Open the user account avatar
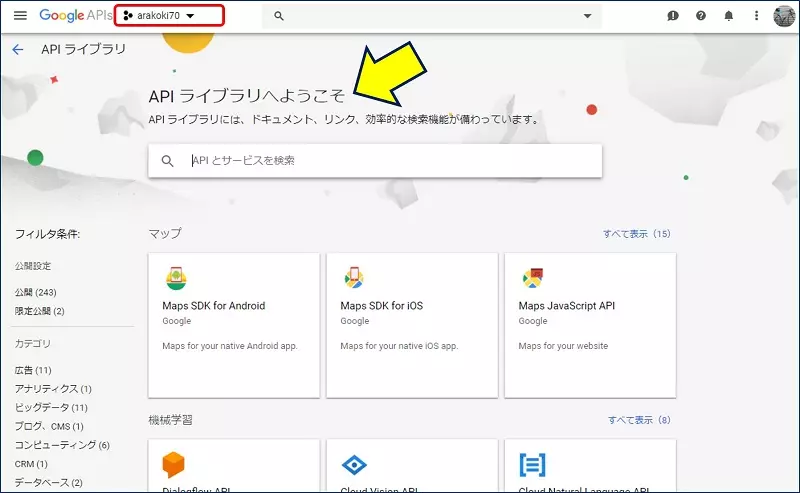 [x=784, y=16]
